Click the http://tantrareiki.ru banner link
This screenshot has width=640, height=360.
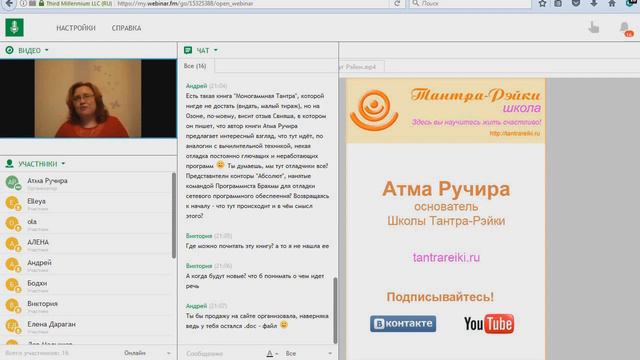(515, 133)
